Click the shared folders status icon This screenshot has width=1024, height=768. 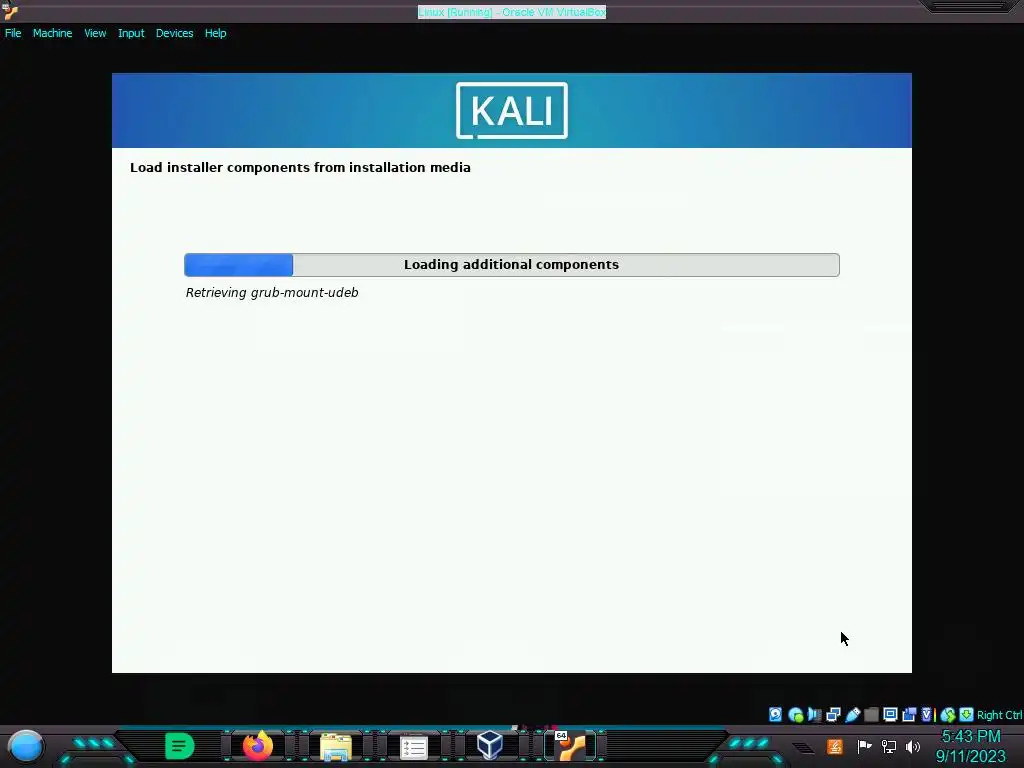pyautogui.click(x=871, y=714)
